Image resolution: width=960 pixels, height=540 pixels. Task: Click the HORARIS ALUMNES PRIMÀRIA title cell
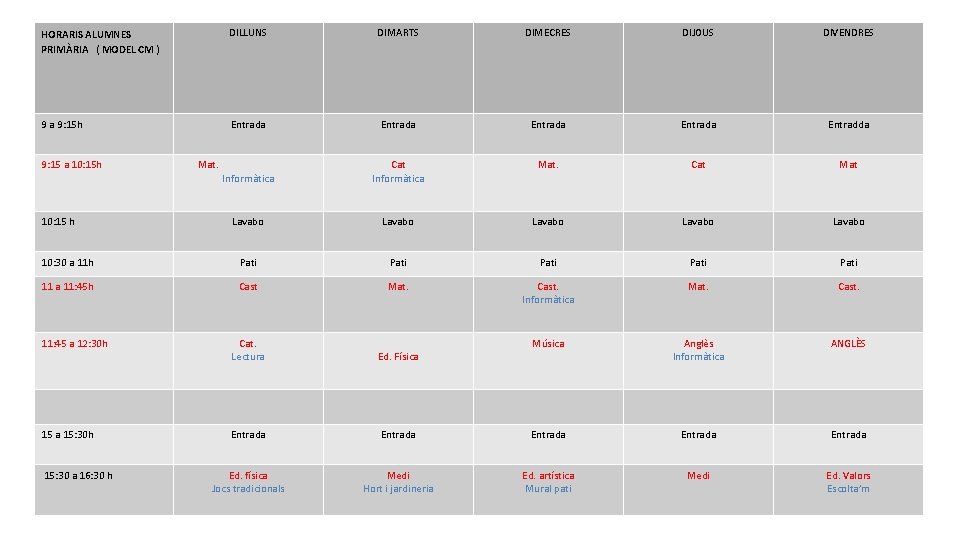point(100,41)
